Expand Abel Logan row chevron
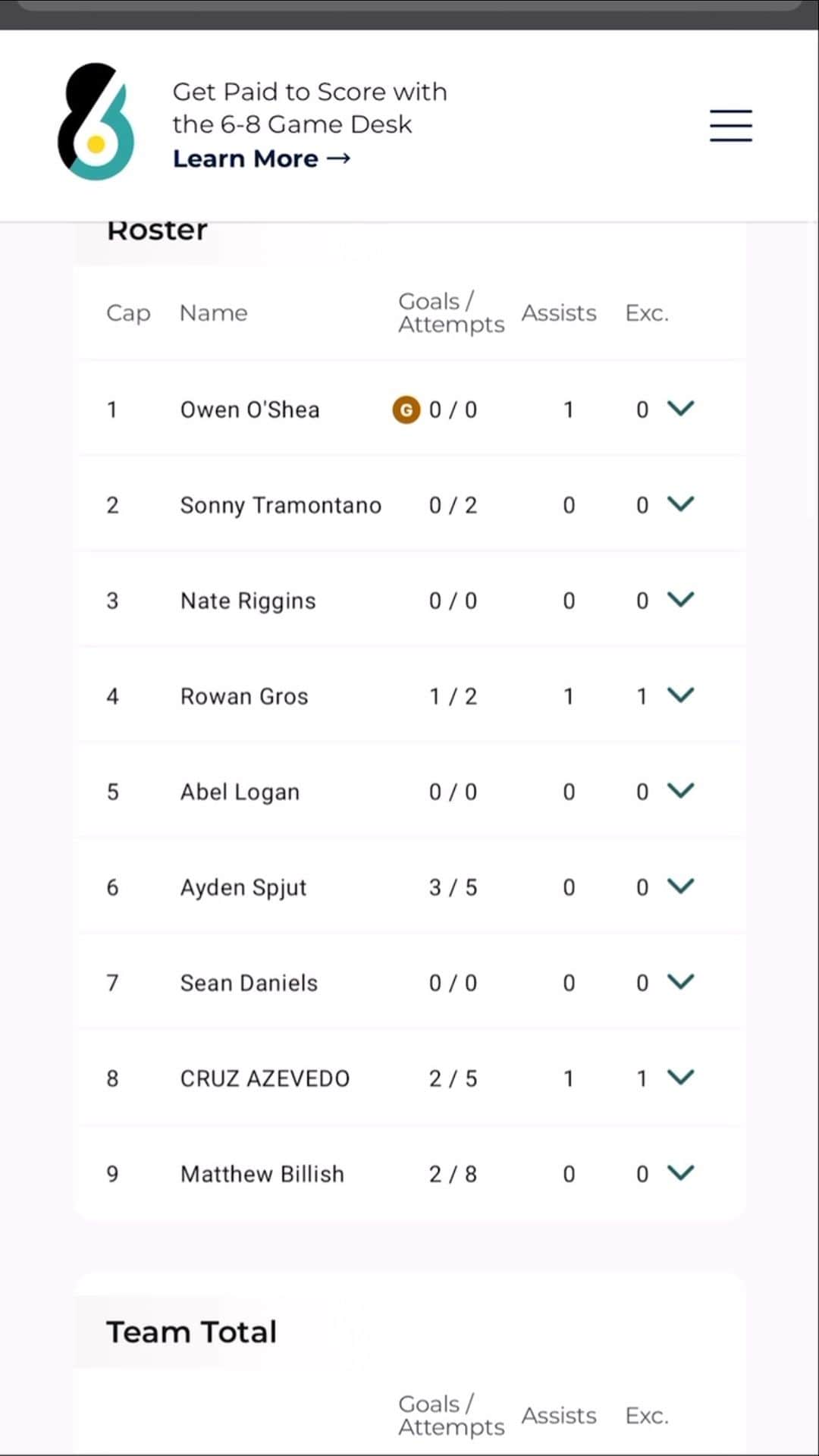 coord(681,791)
